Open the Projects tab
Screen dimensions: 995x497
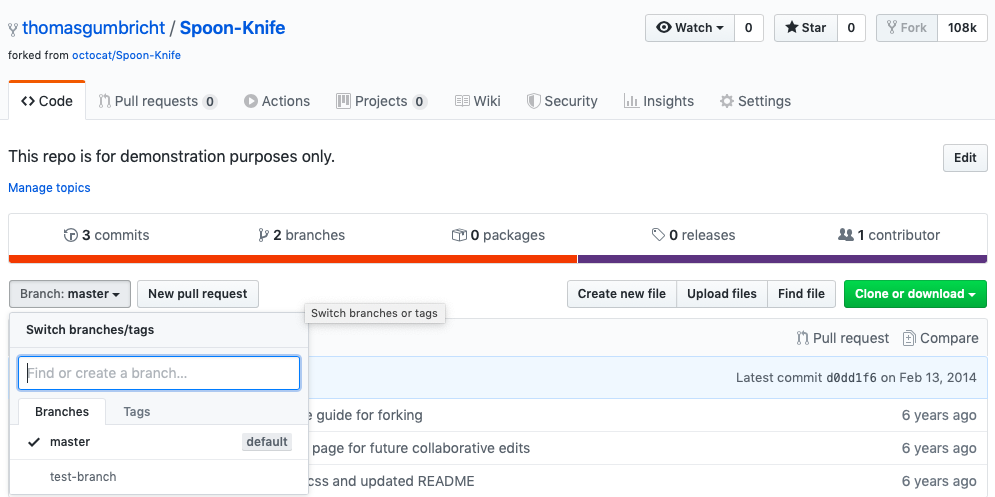point(381,101)
